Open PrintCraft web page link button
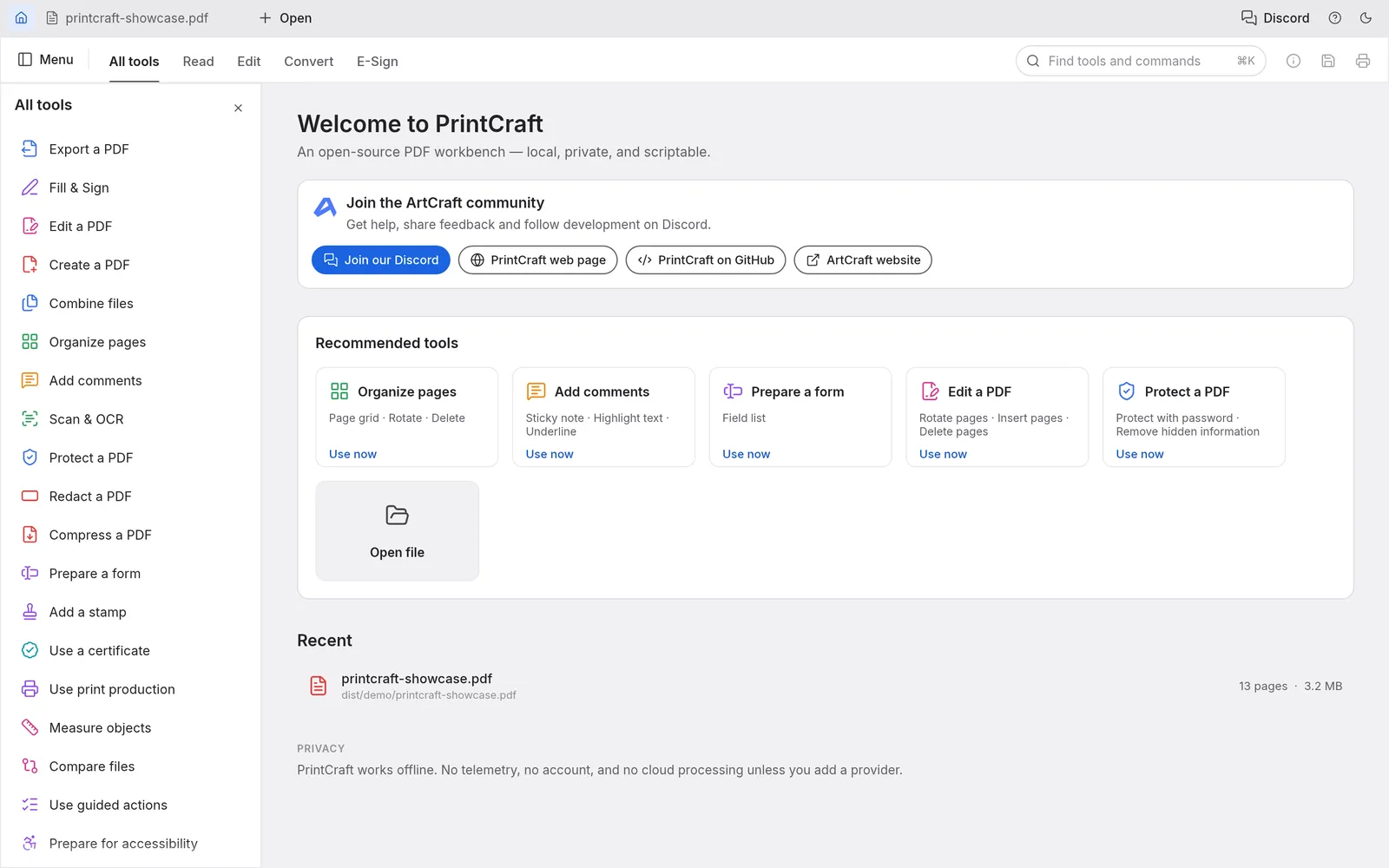Screen dimensions: 1389x868 [x=538, y=260]
